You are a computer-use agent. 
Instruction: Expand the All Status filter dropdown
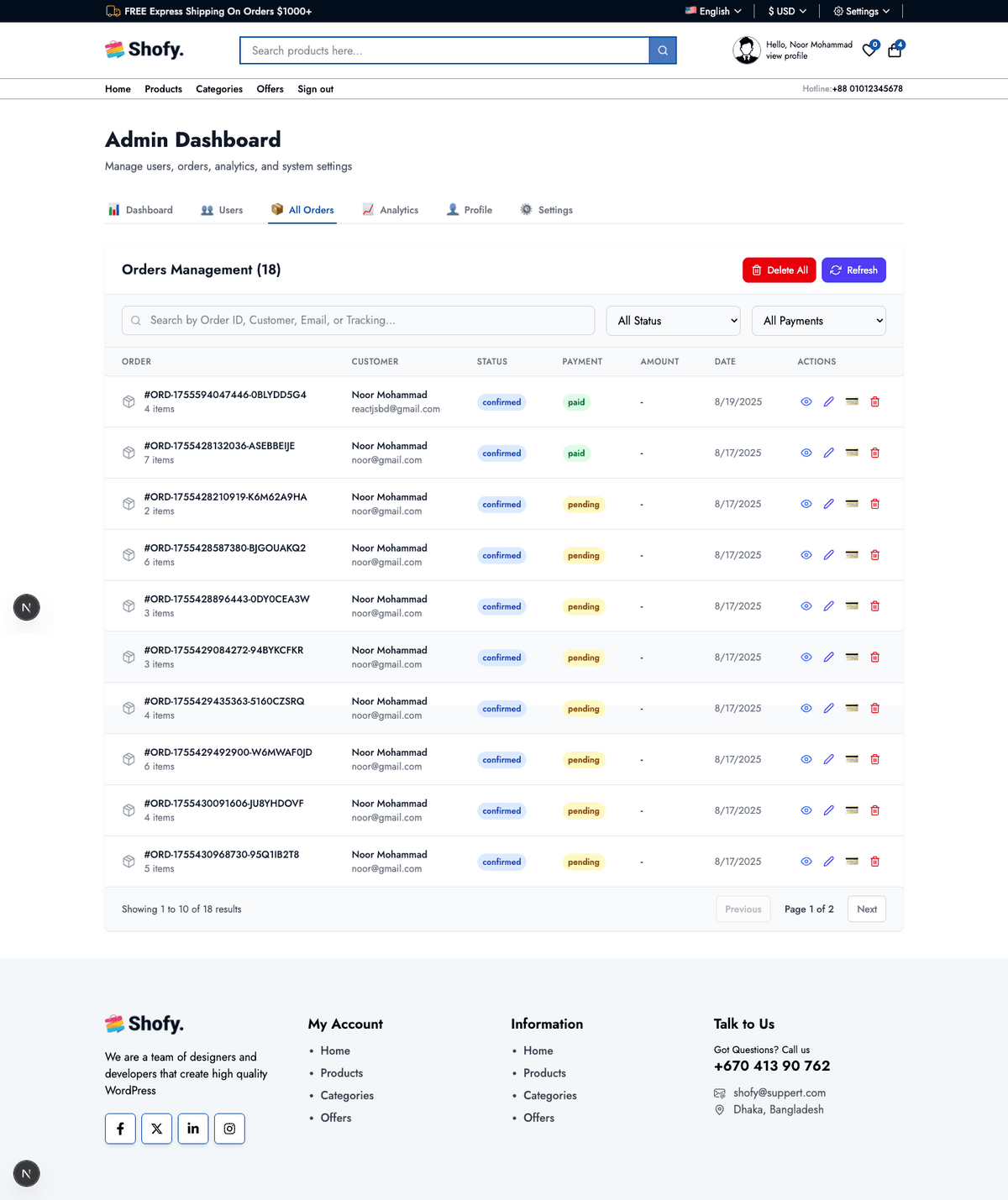point(673,321)
